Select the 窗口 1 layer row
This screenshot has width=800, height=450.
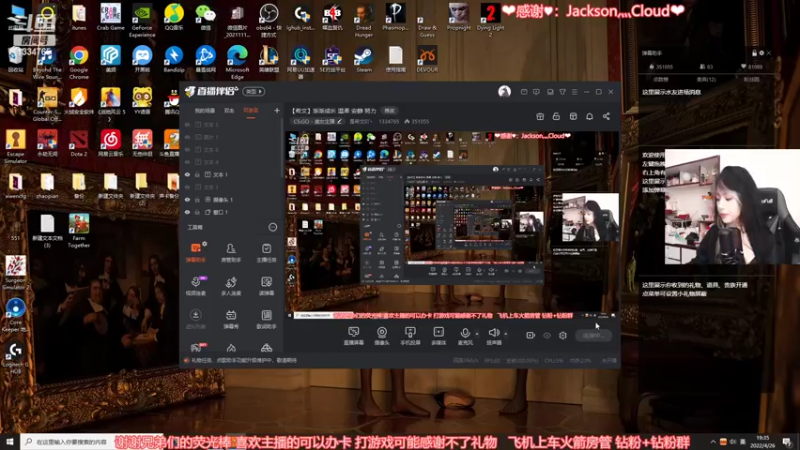click(x=232, y=212)
